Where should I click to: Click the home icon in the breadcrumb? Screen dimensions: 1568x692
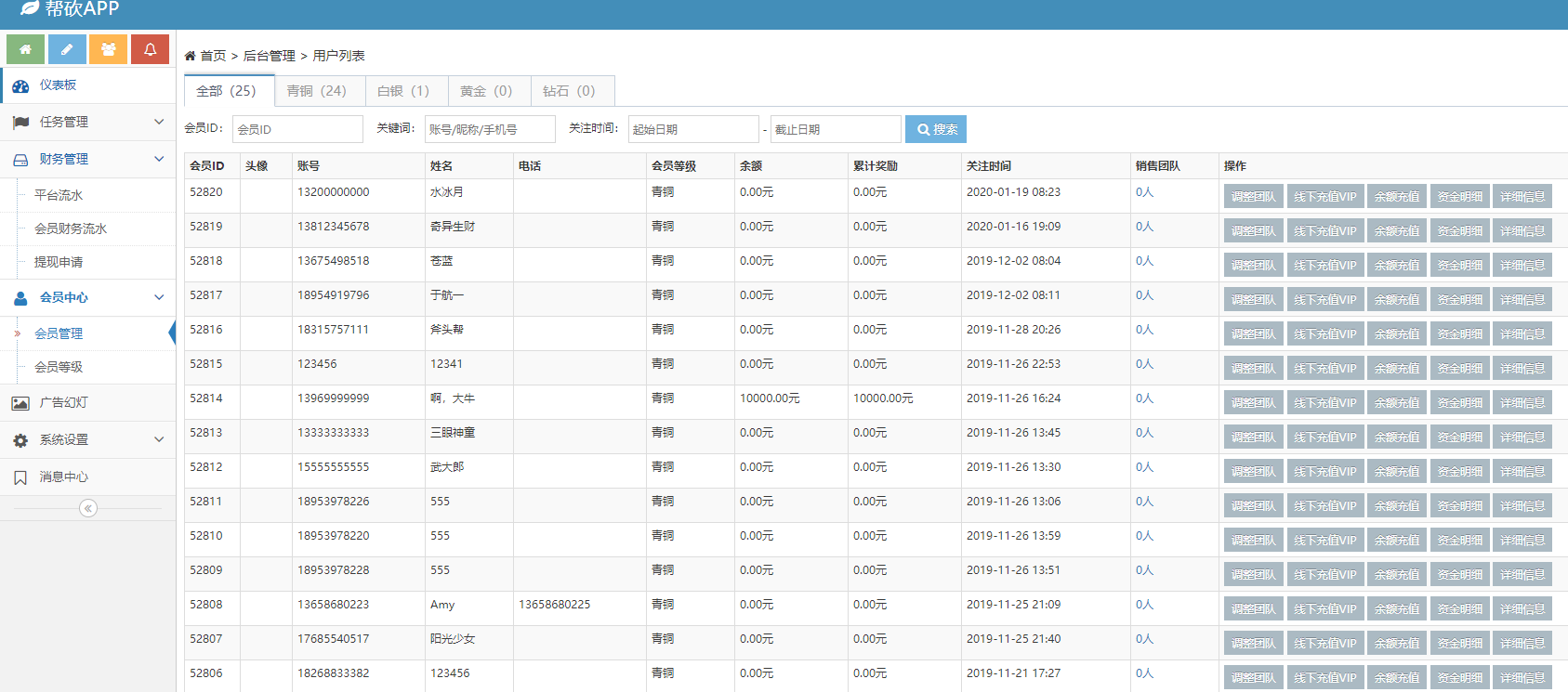(190, 56)
